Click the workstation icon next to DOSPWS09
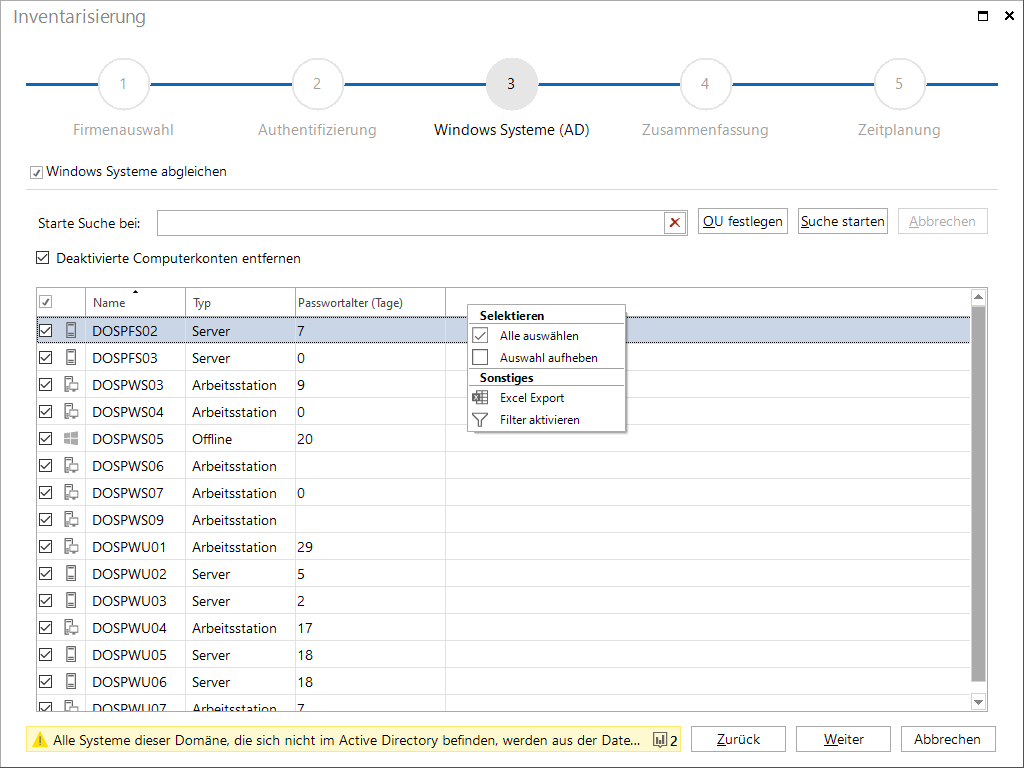Screen dimensions: 1024x768 click(71, 520)
